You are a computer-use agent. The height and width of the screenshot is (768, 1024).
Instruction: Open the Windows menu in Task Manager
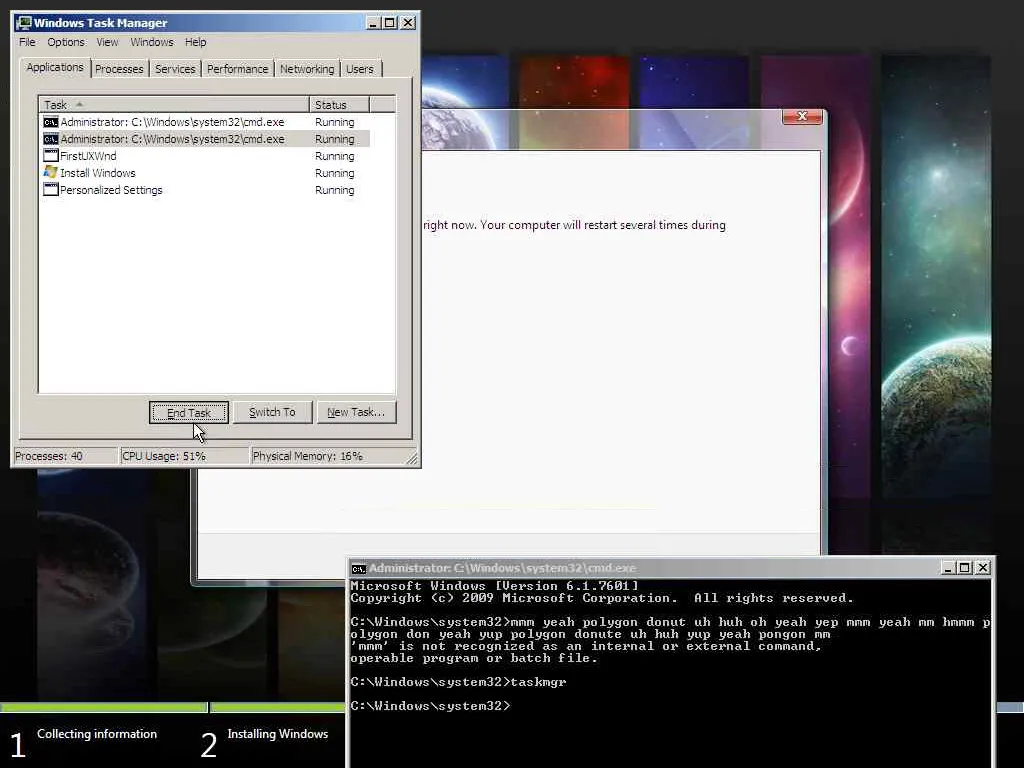point(152,42)
